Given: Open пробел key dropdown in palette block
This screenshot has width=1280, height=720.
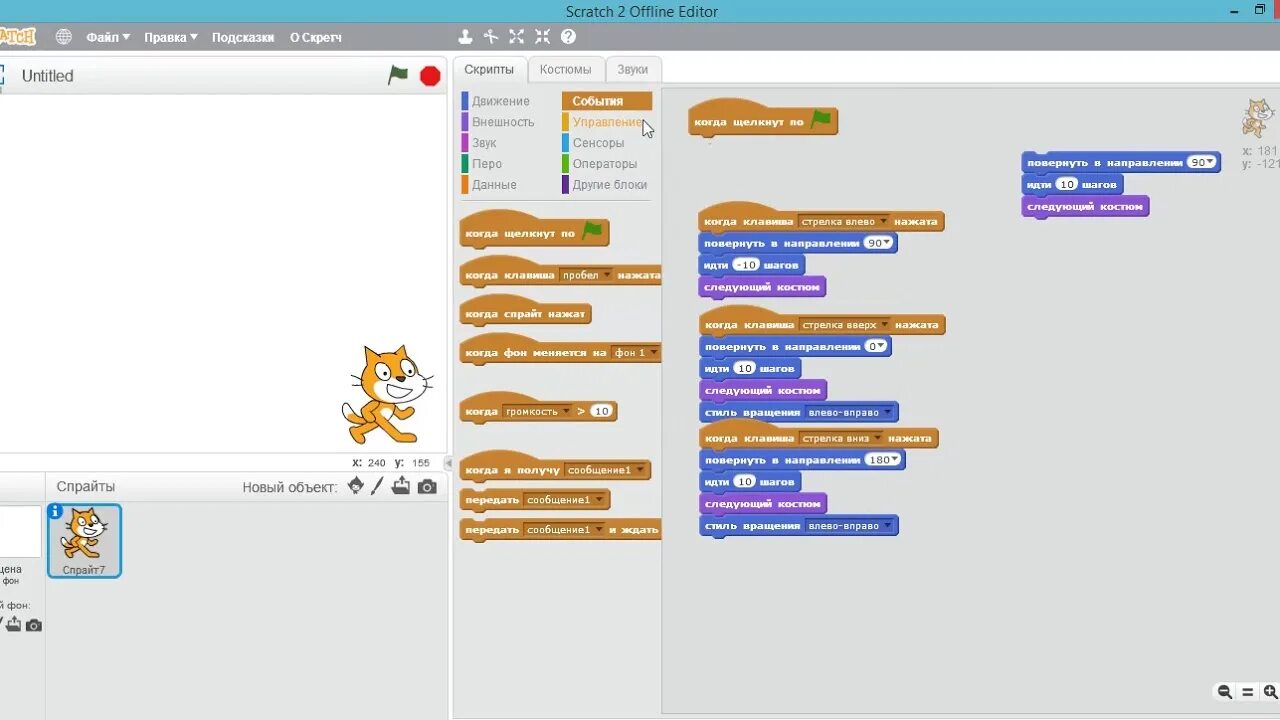Looking at the screenshot, I should pyautogui.click(x=585, y=275).
